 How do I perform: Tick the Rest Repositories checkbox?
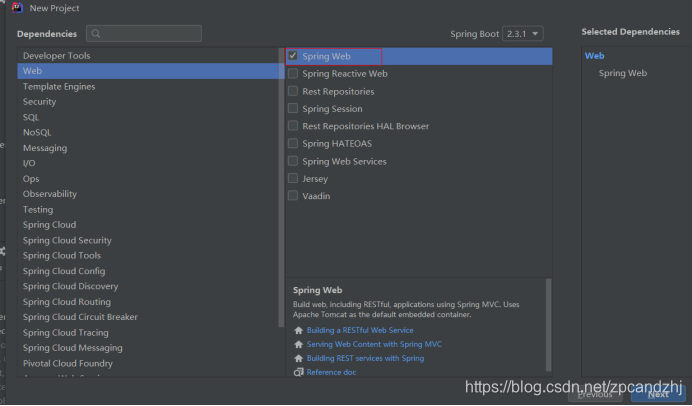(293, 91)
